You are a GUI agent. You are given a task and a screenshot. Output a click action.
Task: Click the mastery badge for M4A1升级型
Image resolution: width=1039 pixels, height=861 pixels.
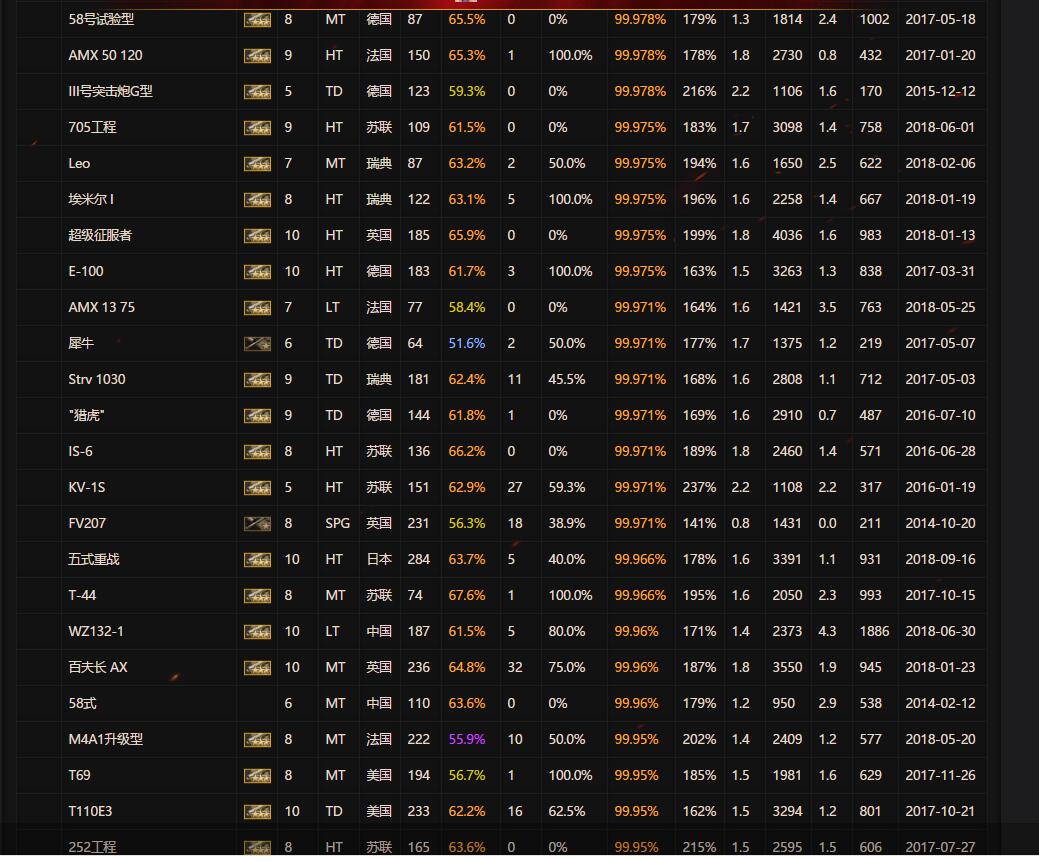coord(257,740)
